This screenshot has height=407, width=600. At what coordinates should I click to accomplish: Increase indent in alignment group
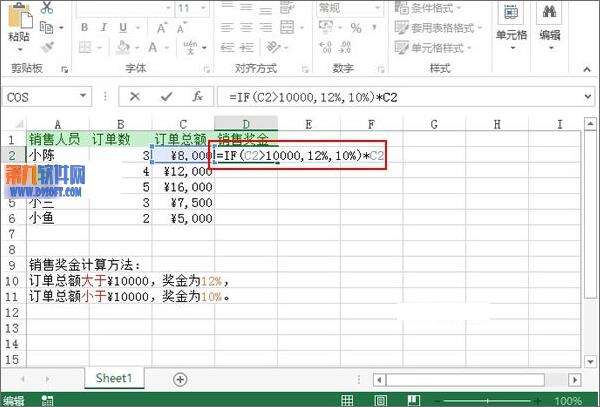246,48
